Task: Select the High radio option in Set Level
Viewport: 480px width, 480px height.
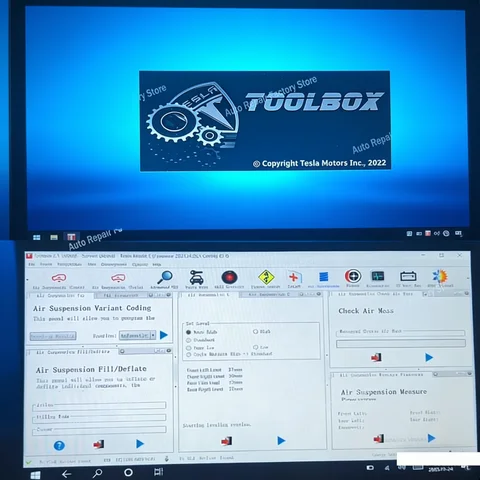Action: pos(255,331)
